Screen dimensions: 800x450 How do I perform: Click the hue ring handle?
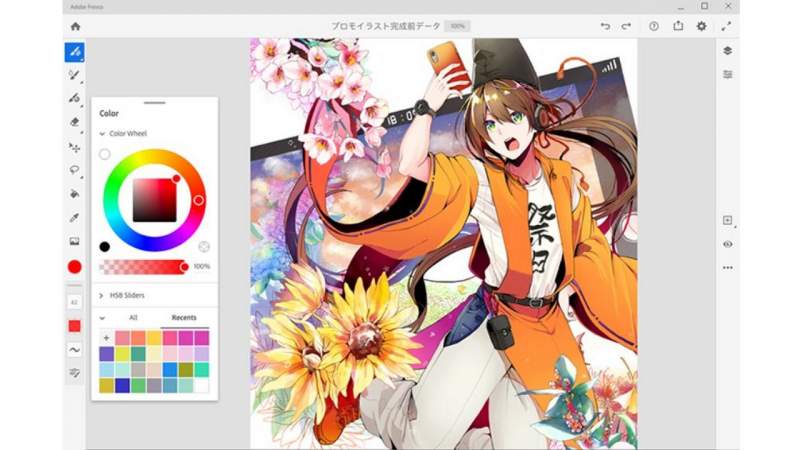pos(198,200)
